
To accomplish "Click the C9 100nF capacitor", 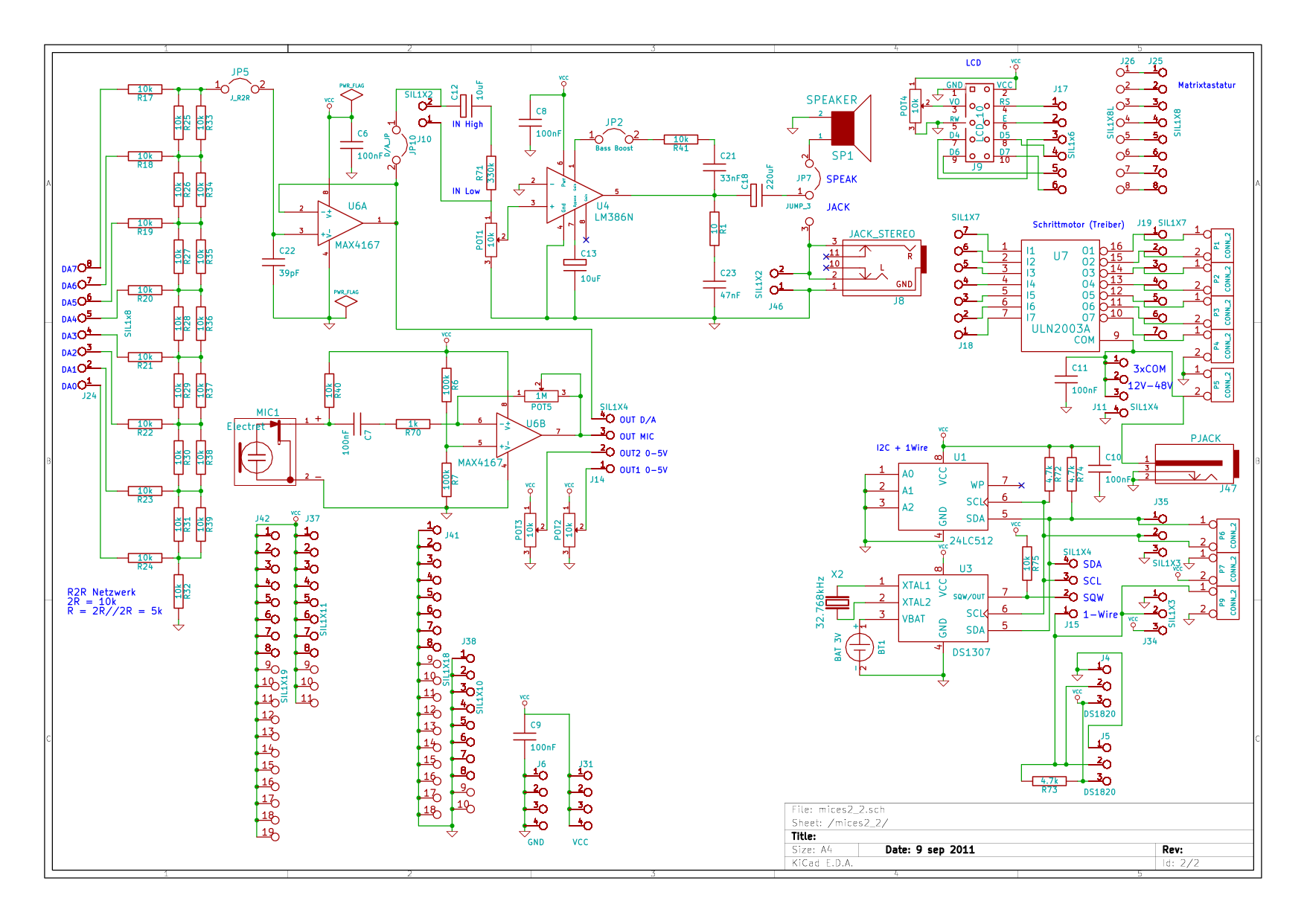I will point(525,737).
